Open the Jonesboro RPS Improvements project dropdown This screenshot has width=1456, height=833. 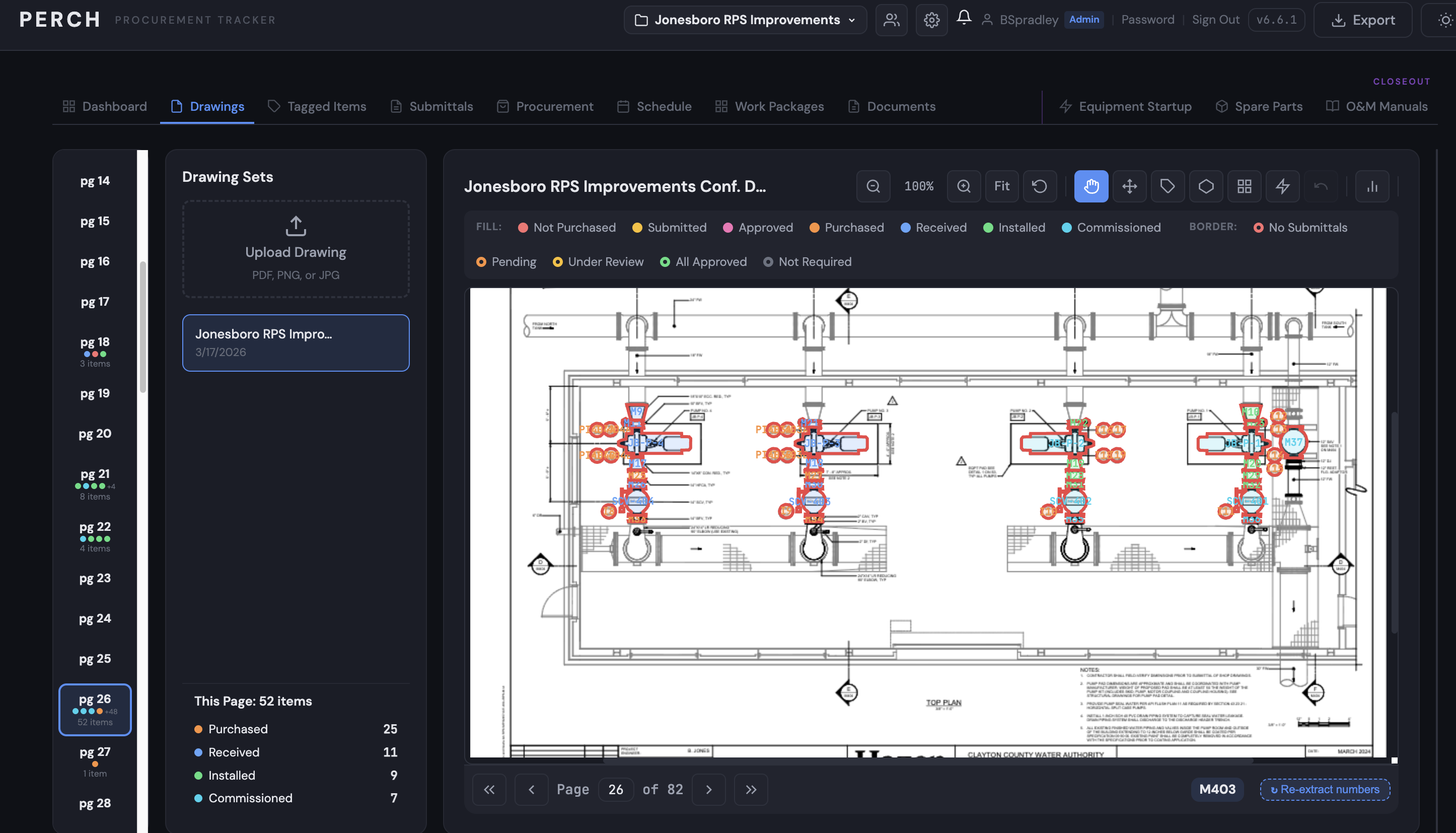pyautogui.click(x=745, y=20)
